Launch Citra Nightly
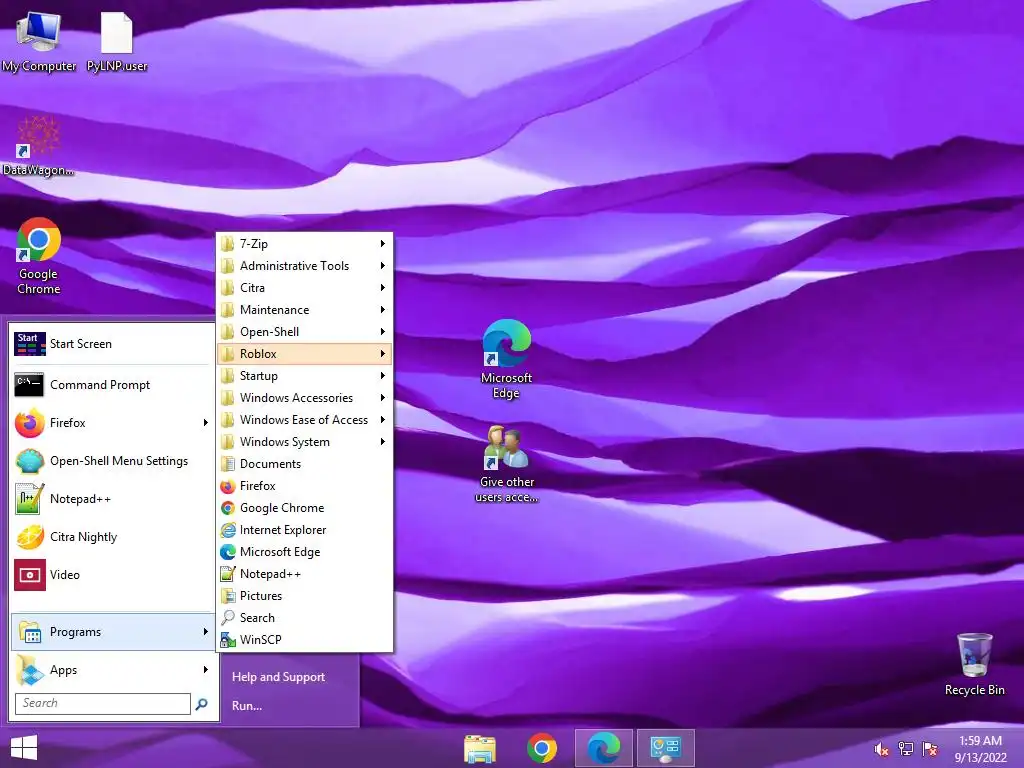The image size is (1024, 768). pyautogui.click(x=113, y=537)
